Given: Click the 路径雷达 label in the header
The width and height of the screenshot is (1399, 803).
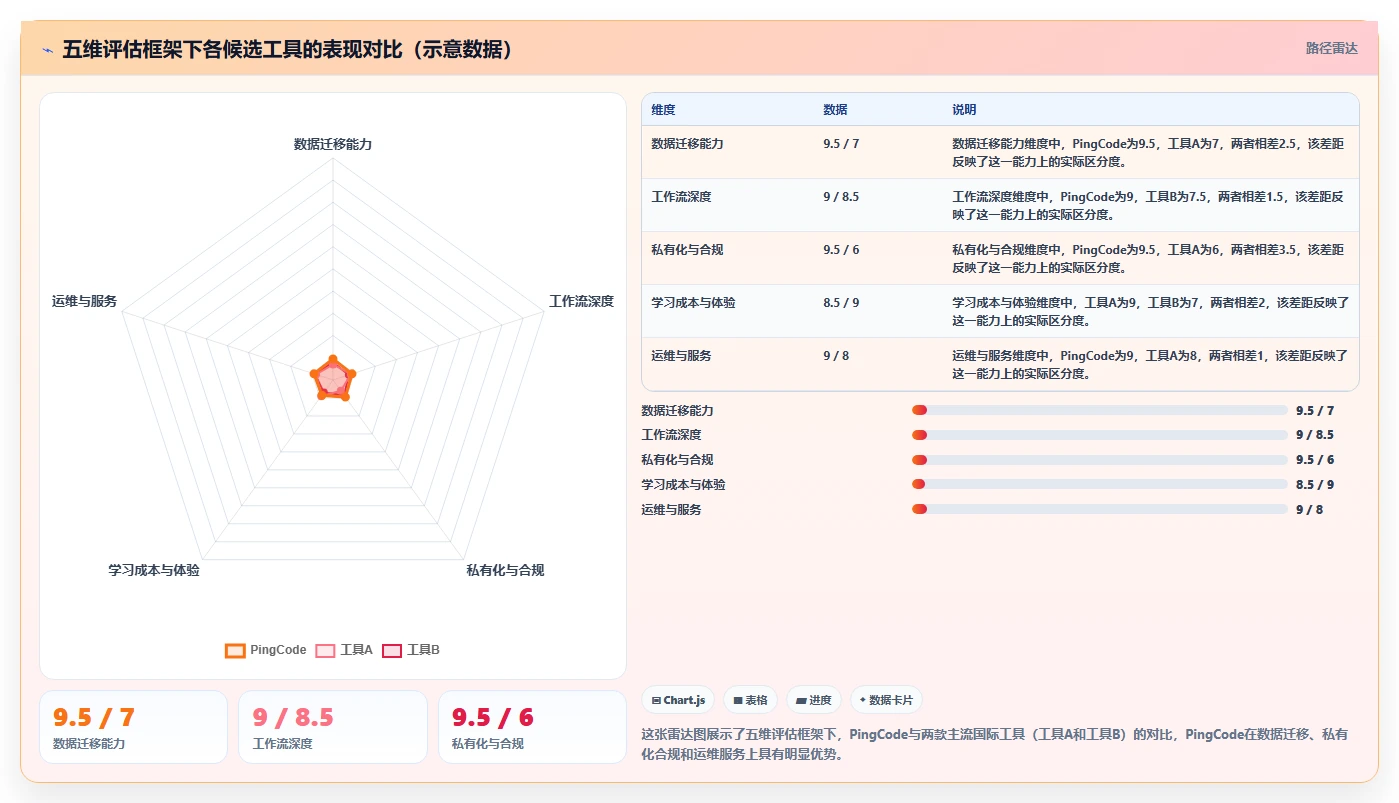Looking at the screenshot, I should [1331, 48].
